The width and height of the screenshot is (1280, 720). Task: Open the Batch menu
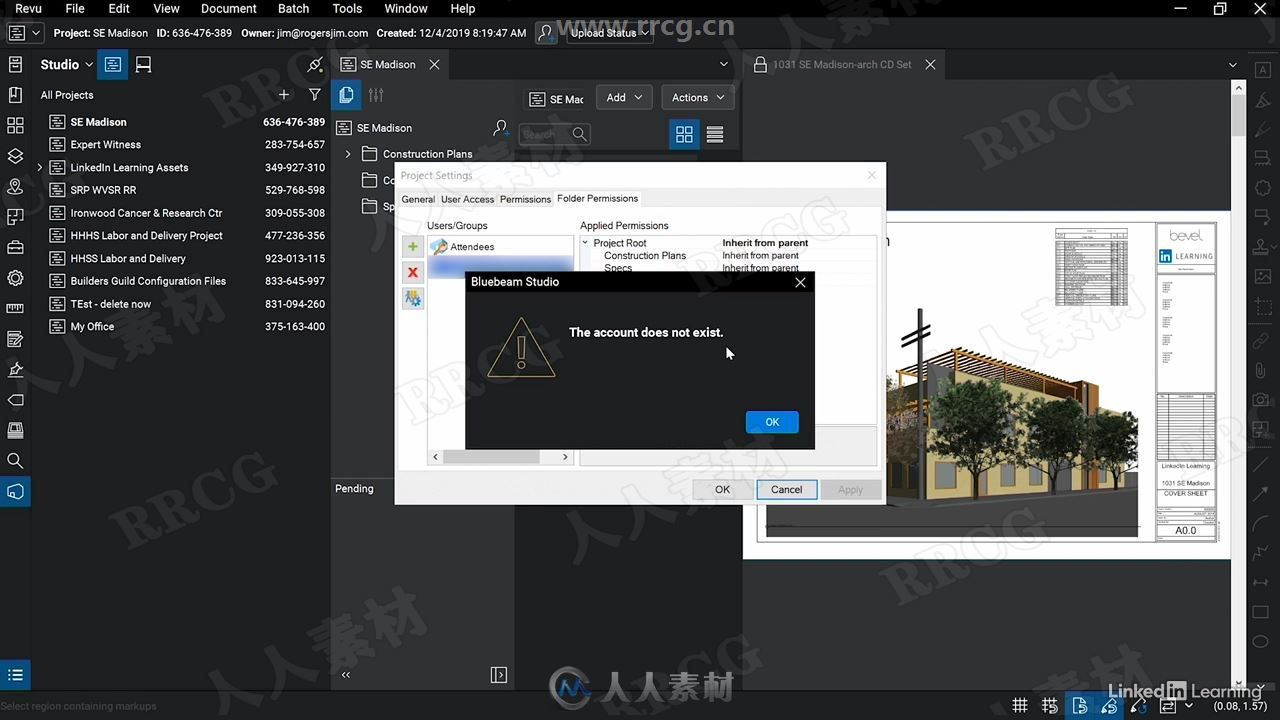click(x=293, y=8)
